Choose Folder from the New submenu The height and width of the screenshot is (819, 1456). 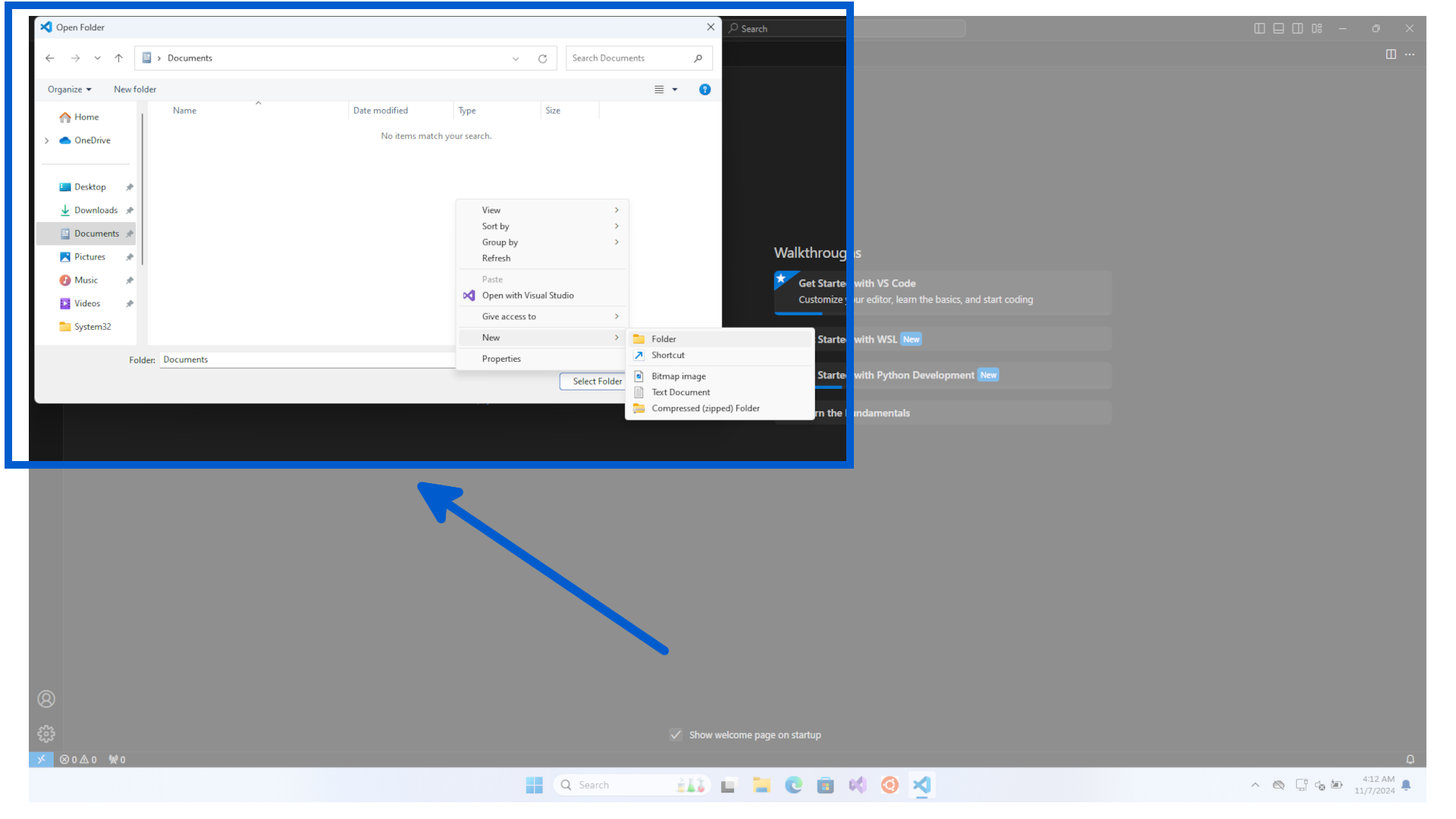click(x=664, y=339)
